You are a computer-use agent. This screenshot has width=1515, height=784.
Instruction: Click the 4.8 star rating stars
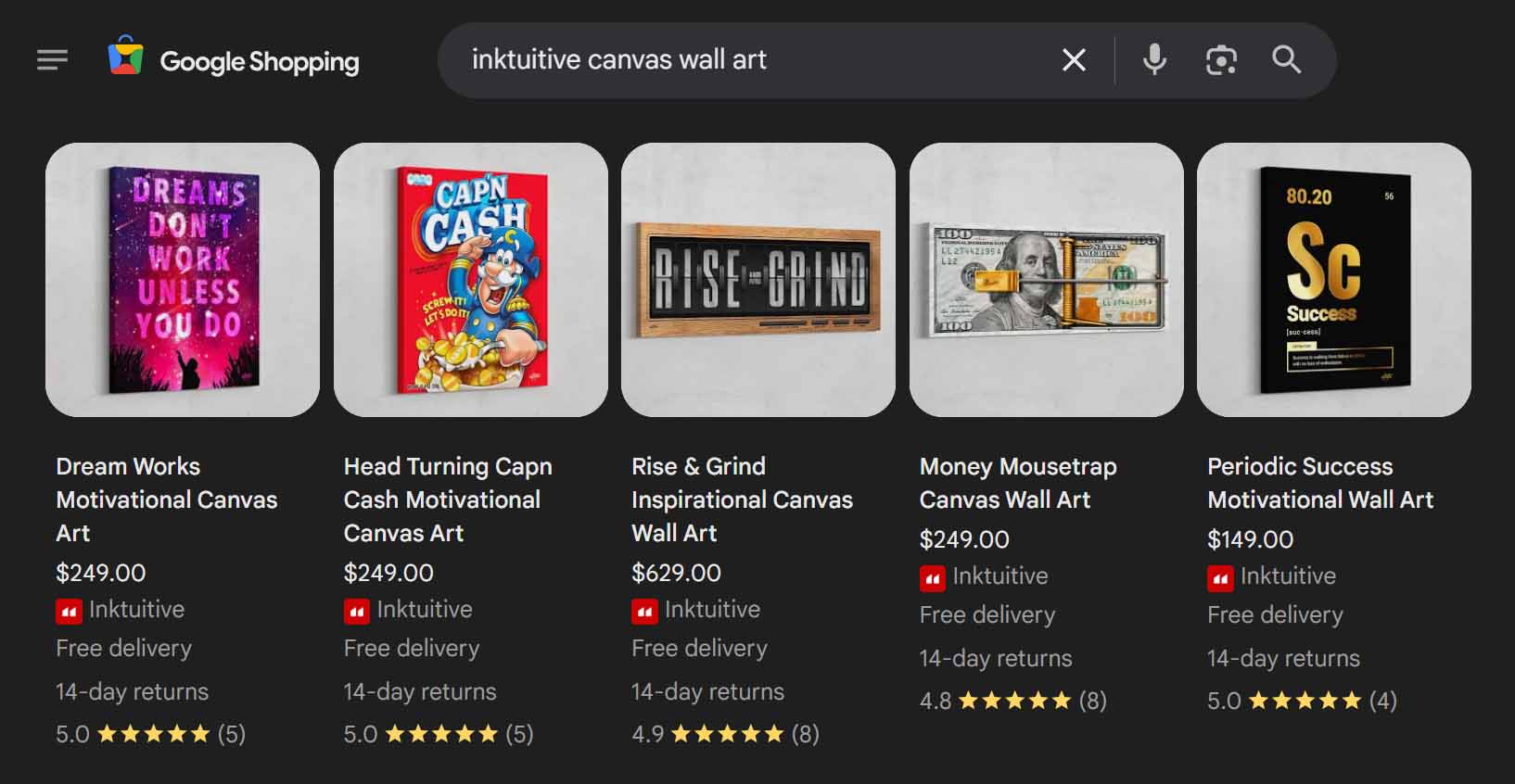[x=1015, y=701]
